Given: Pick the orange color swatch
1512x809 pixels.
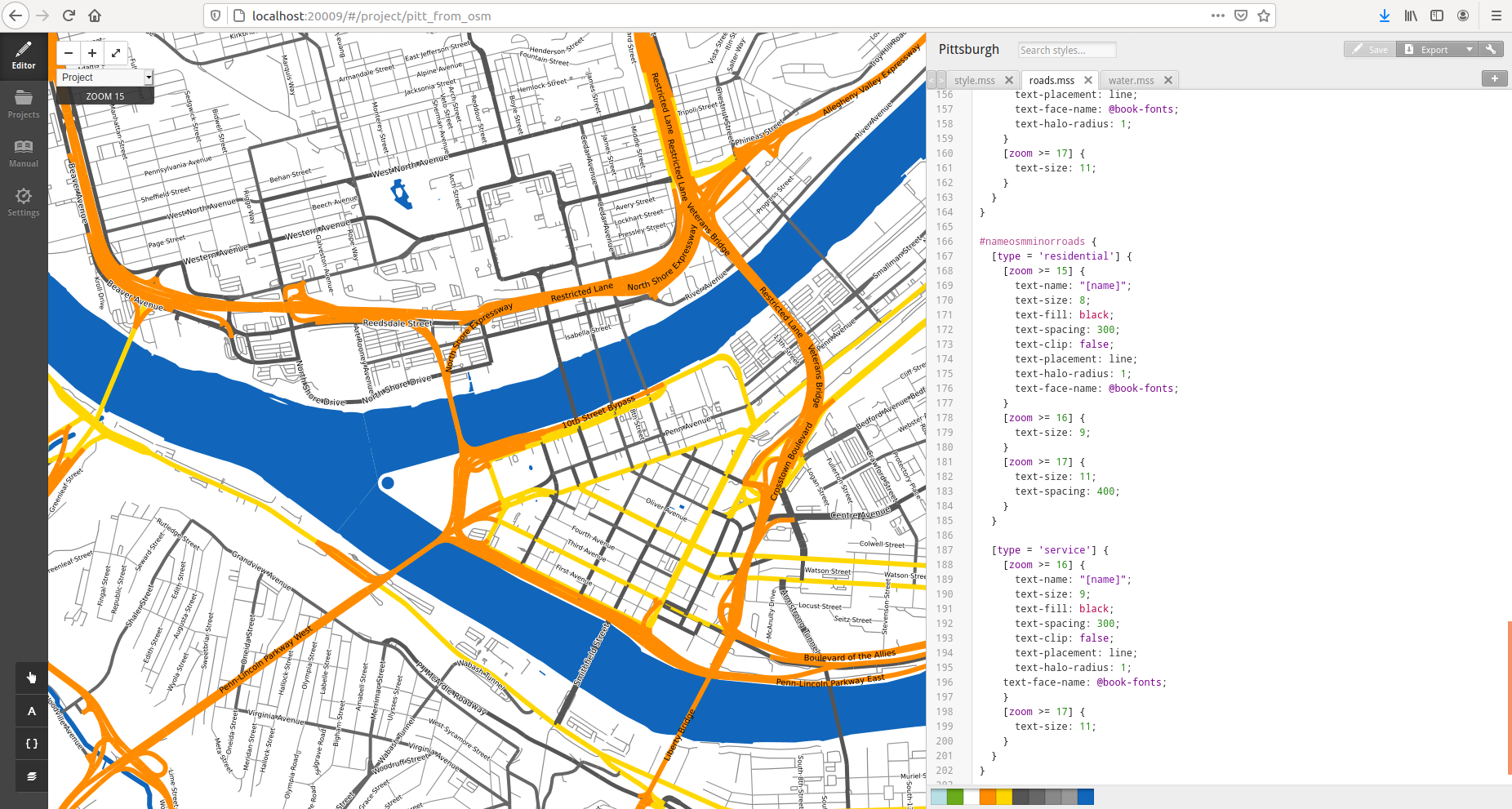Looking at the screenshot, I should [988, 797].
